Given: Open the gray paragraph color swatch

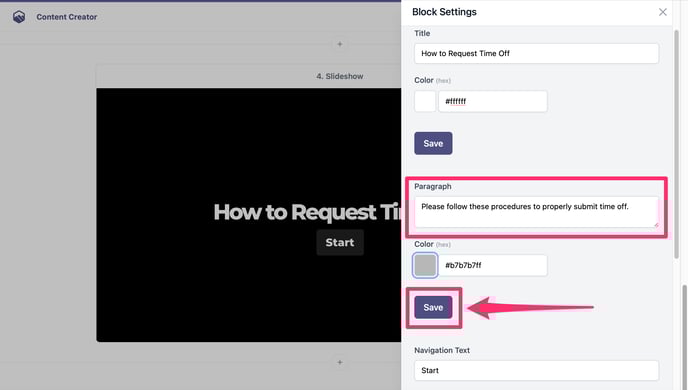Looking at the screenshot, I should (x=425, y=265).
